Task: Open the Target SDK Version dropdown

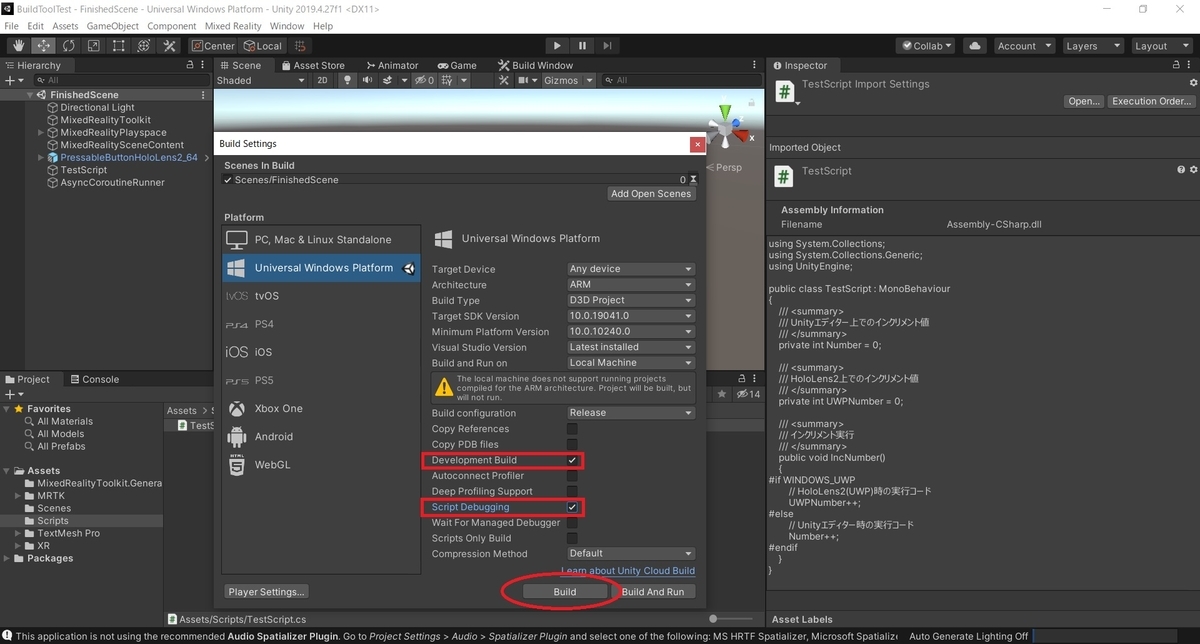Action: point(630,316)
